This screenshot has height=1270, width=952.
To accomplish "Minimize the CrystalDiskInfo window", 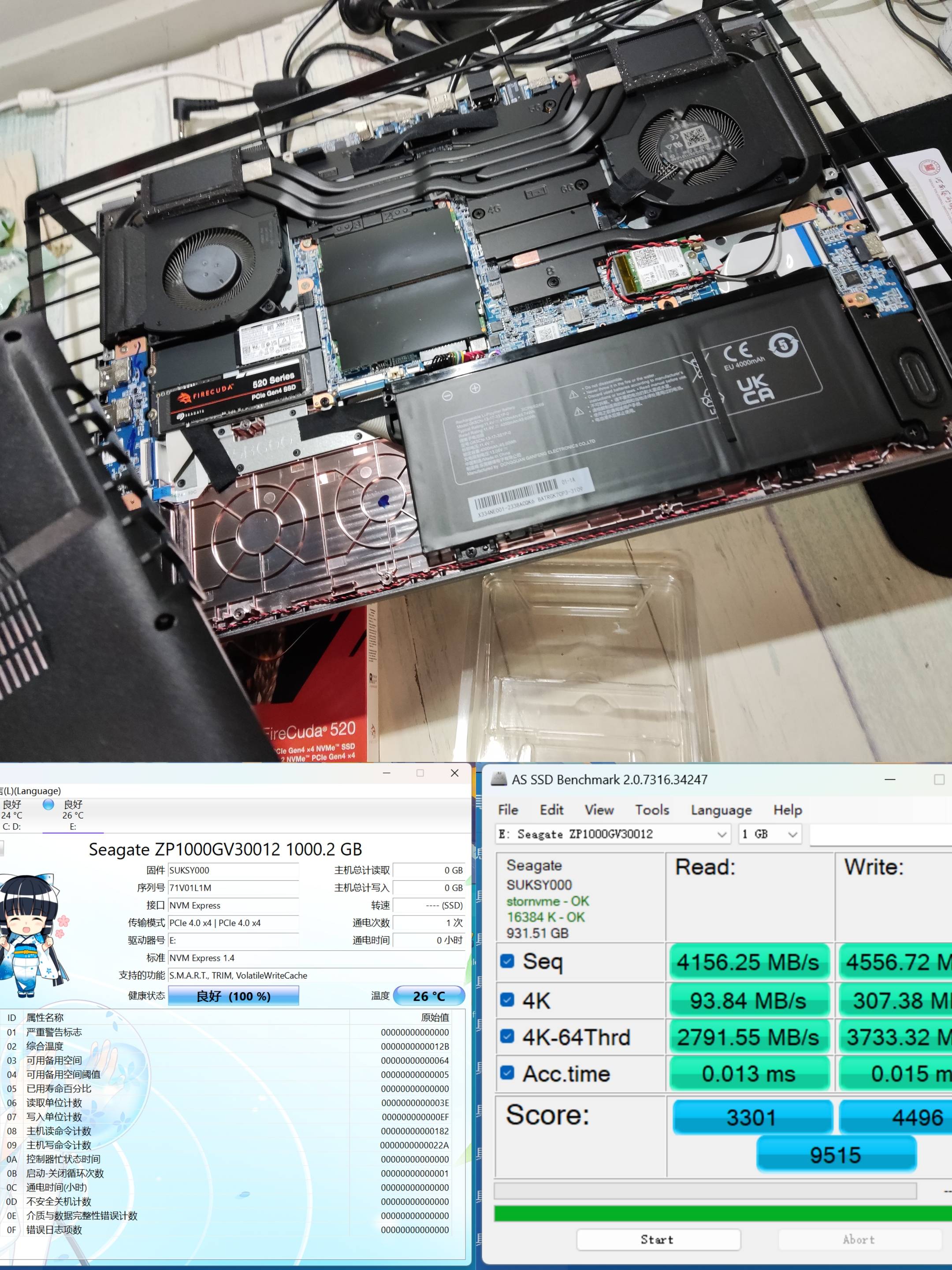I will pos(387,773).
